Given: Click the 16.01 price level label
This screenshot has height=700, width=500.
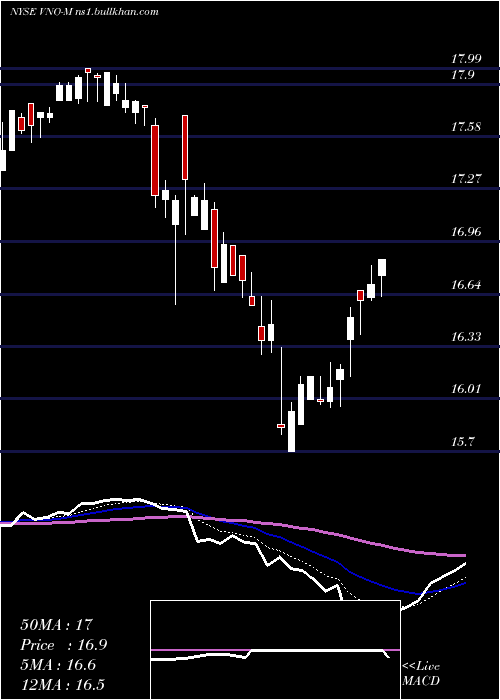Looking at the screenshot, I should [466, 388].
